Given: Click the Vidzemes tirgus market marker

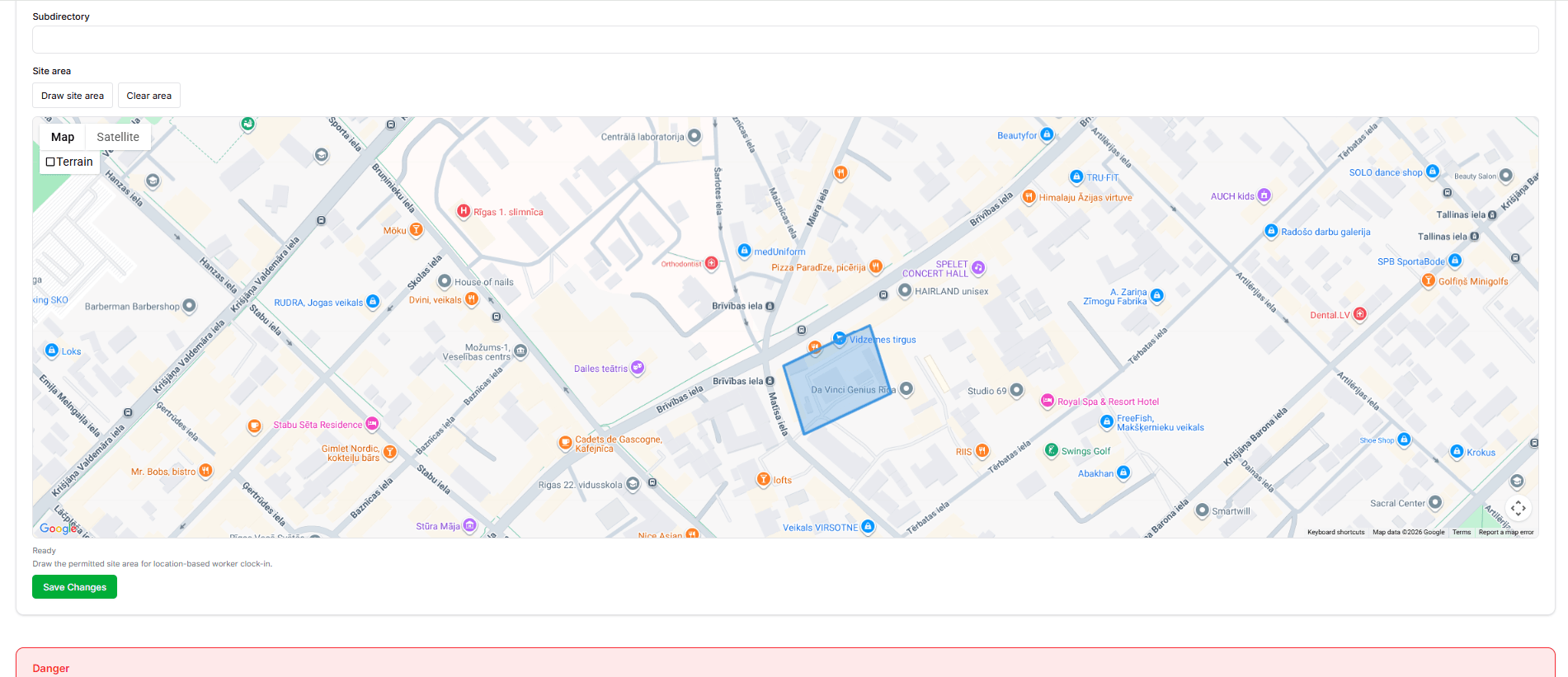Looking at the screenshot, I should tap(840, 338).
